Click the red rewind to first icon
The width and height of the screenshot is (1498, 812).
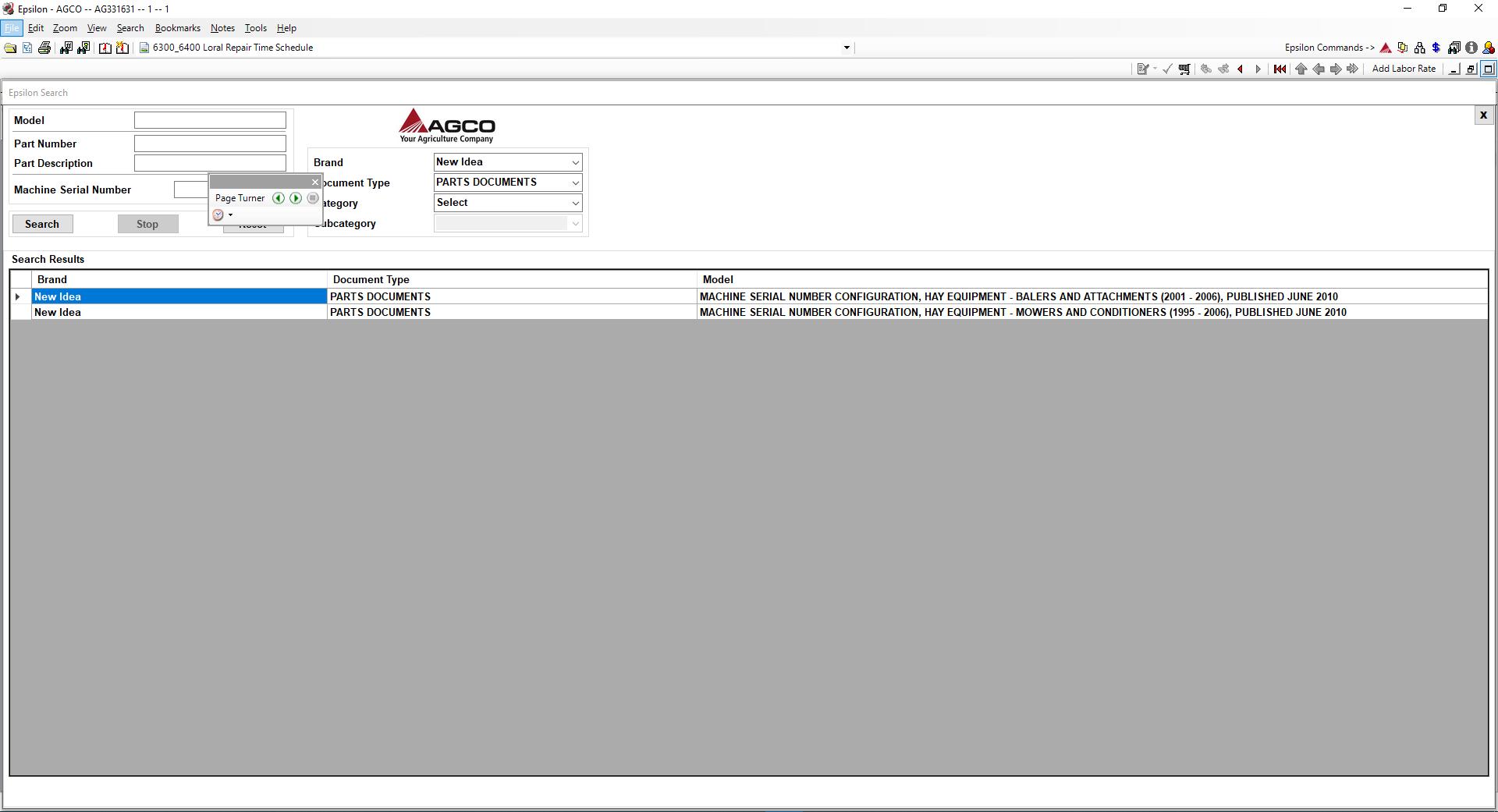point(1280,69)
